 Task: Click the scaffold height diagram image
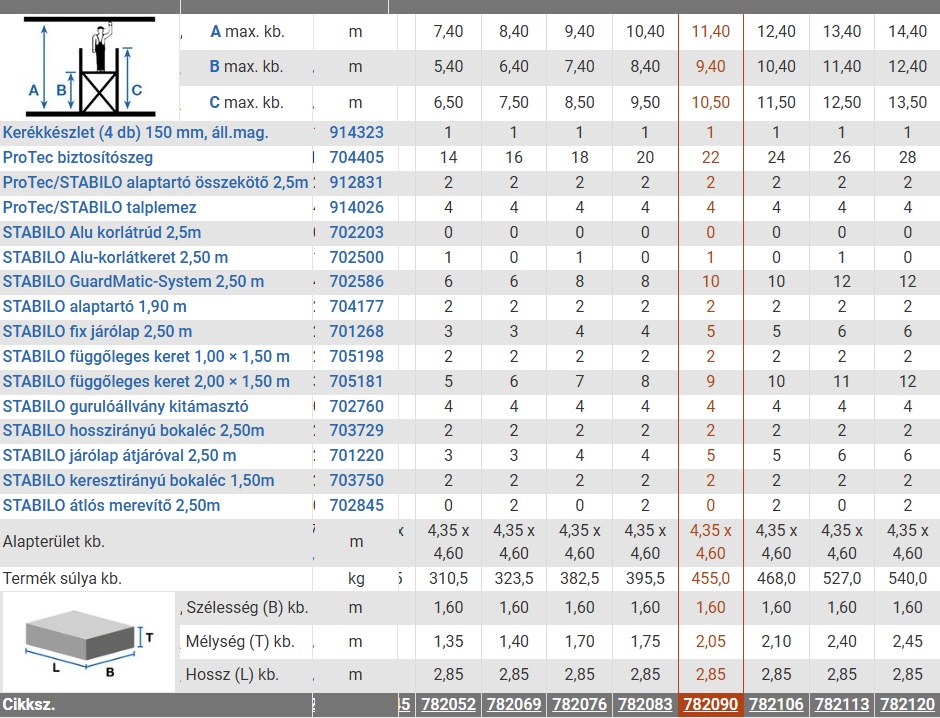[91, 67]
